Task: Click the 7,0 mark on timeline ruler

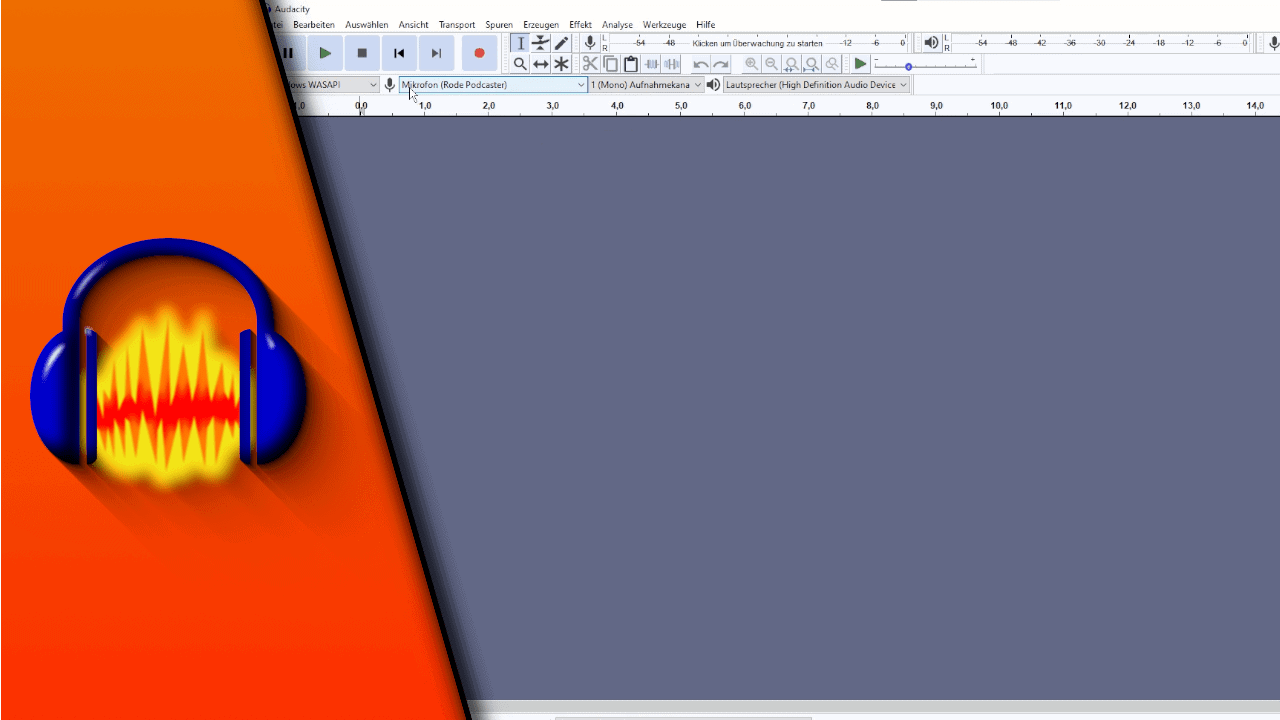Action: pyautogui.click(x=808, y=105)
